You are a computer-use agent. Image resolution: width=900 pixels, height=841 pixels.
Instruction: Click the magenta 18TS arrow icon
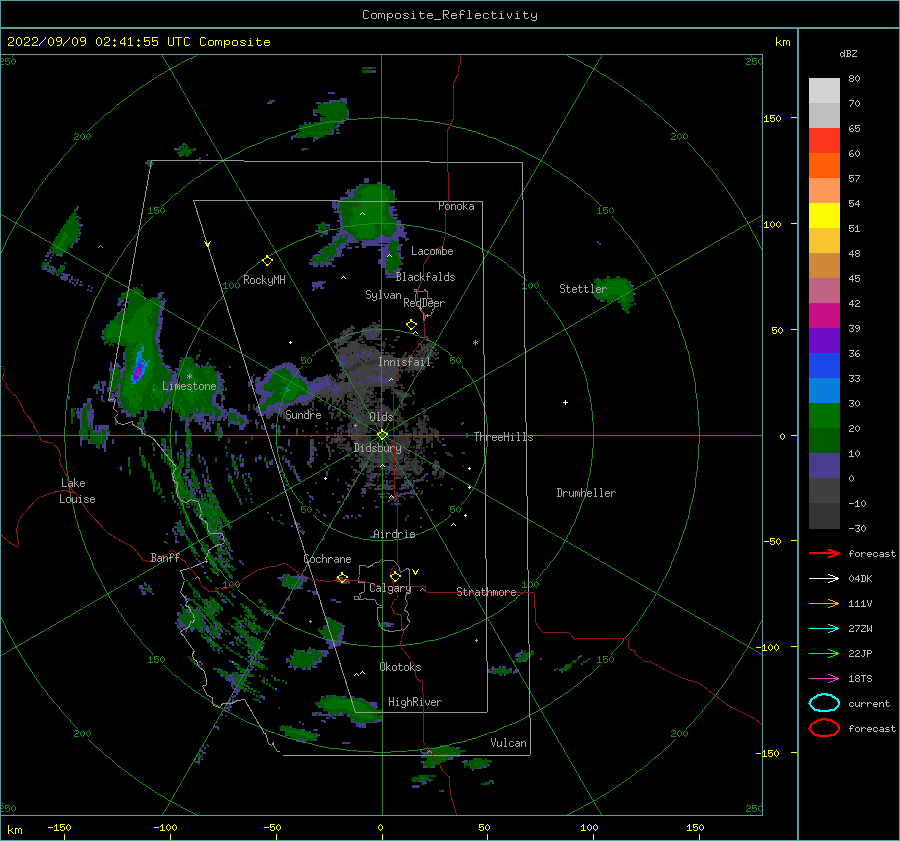click(824, 679)
